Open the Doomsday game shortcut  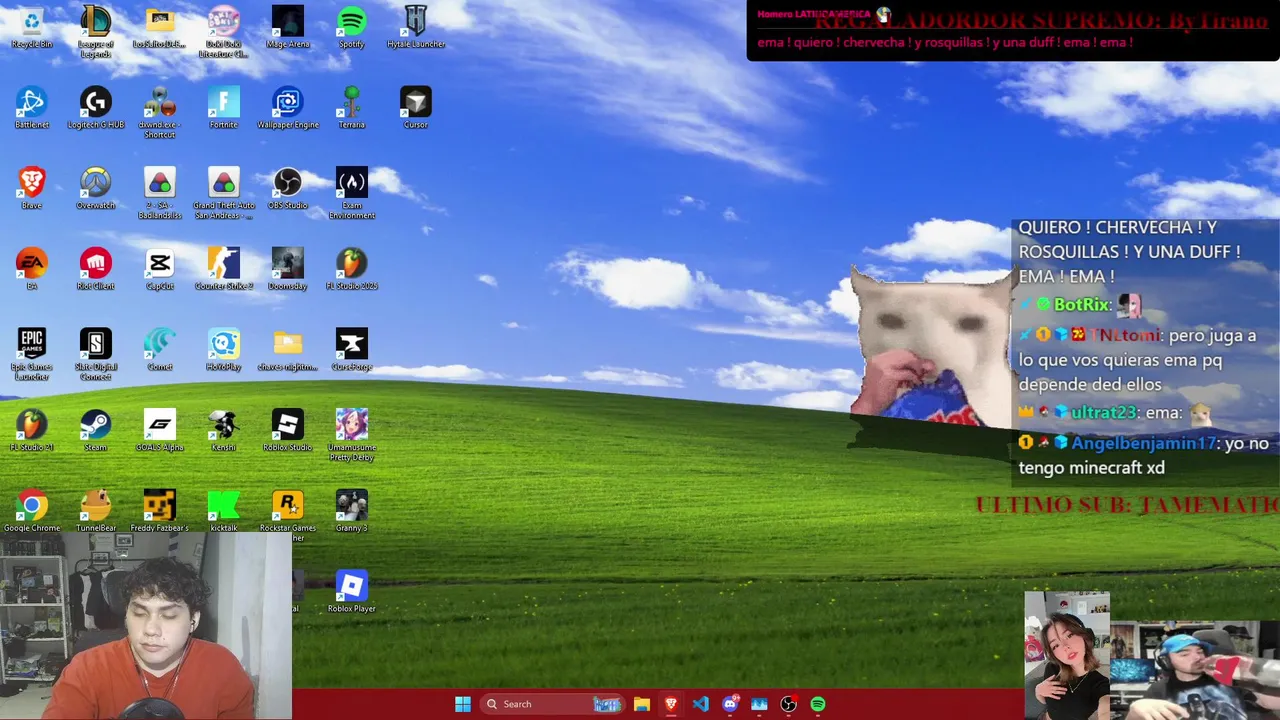(x=288, y=269)
